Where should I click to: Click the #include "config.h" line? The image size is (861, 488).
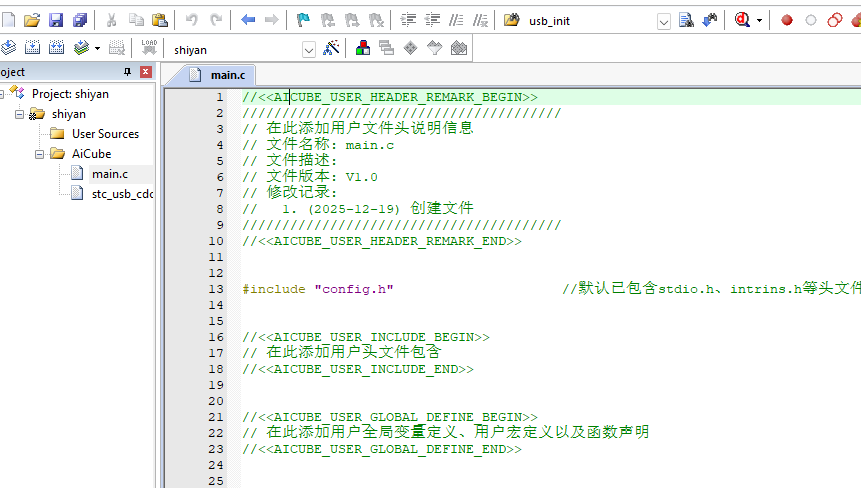[x=318, y=289]
